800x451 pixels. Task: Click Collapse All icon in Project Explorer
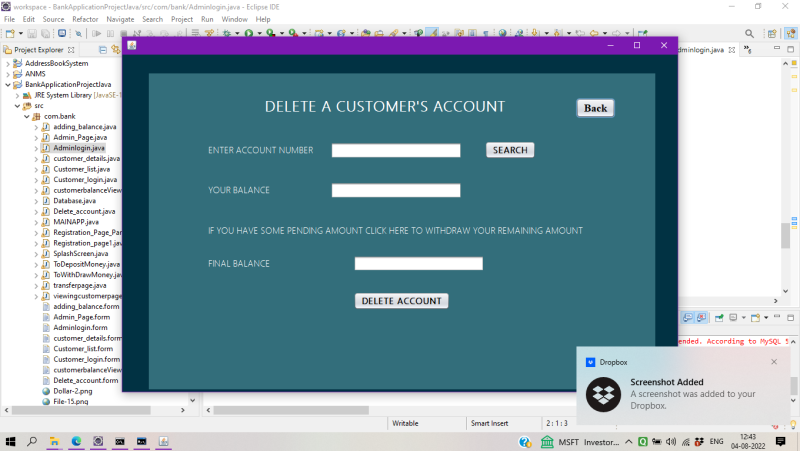coord(103,49)
